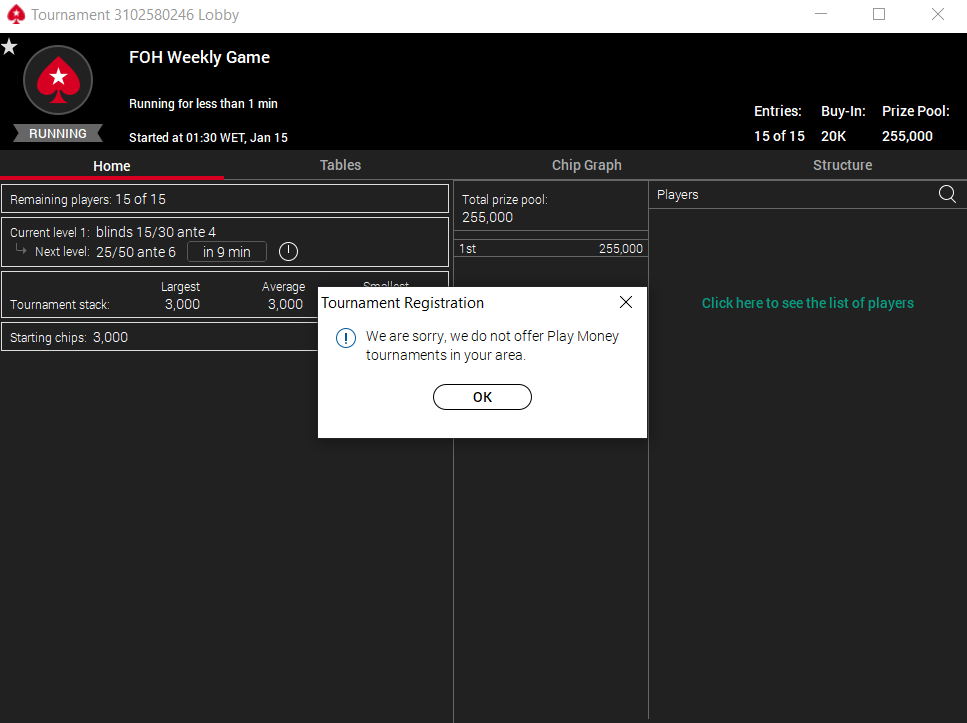The image size is (967, 723).
Task: Confirm the dialog with OK
Action: 482,397
